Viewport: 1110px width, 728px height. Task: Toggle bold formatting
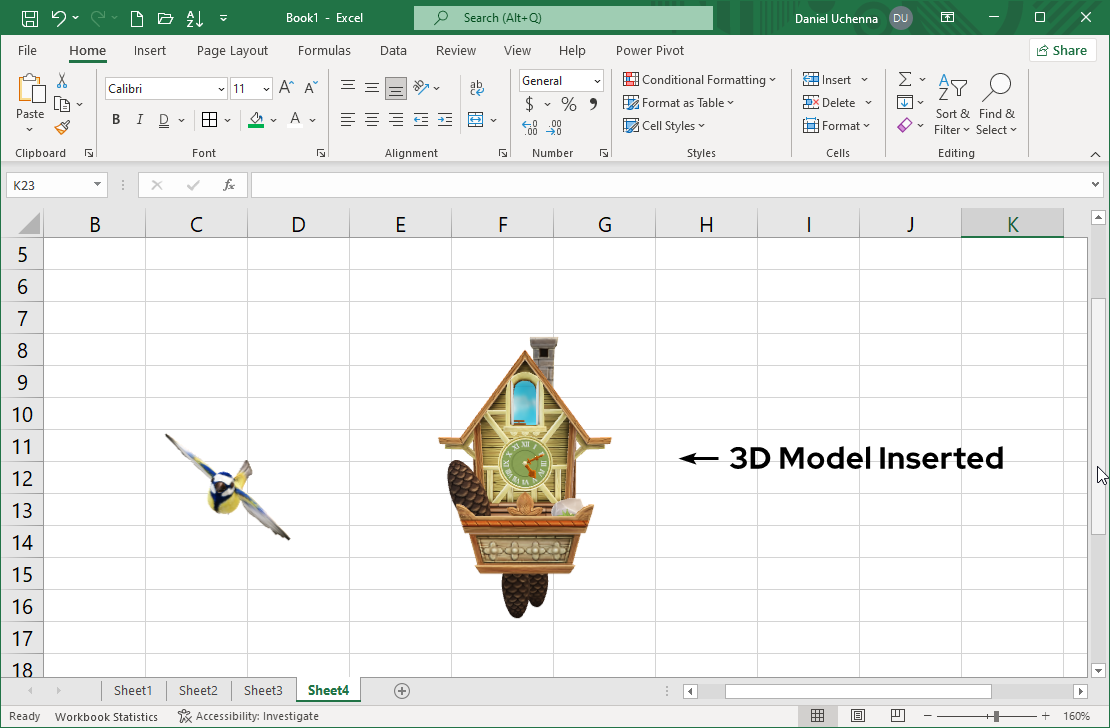click(x=115, y=119)
